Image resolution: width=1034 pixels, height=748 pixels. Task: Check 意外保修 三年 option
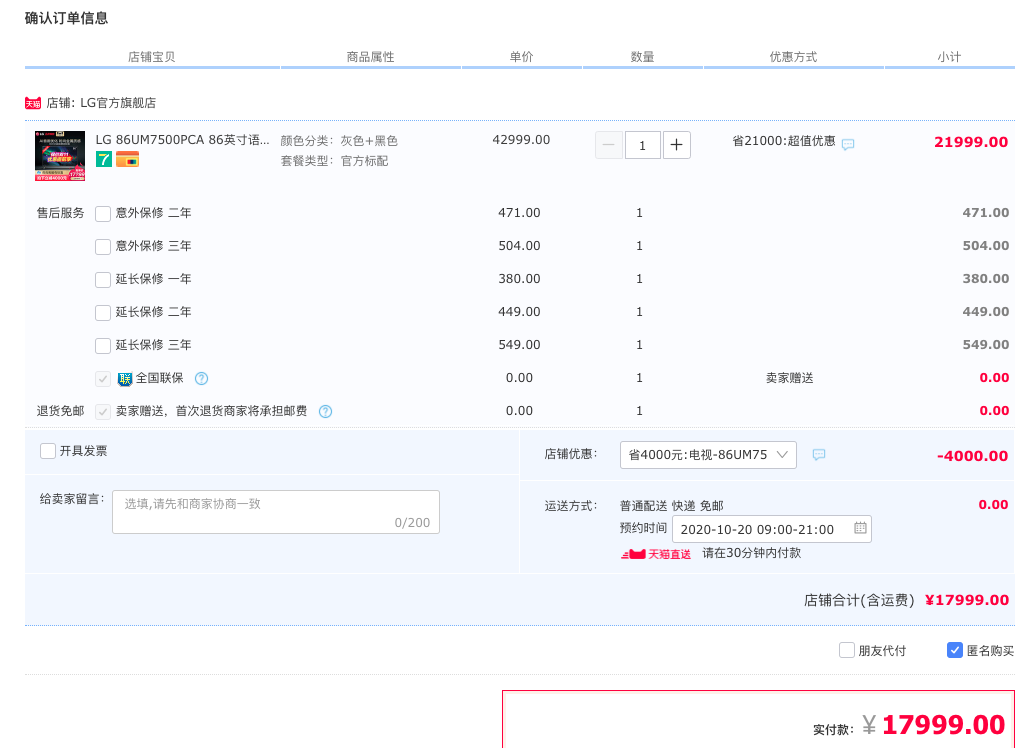click(103, 247)
